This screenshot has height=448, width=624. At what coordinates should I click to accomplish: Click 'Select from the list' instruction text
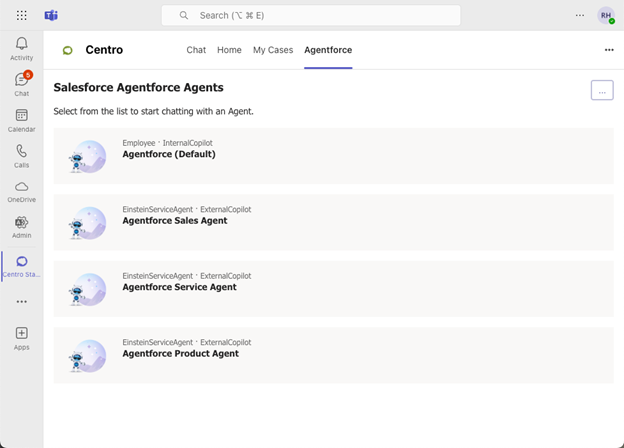tap(153, 111)
